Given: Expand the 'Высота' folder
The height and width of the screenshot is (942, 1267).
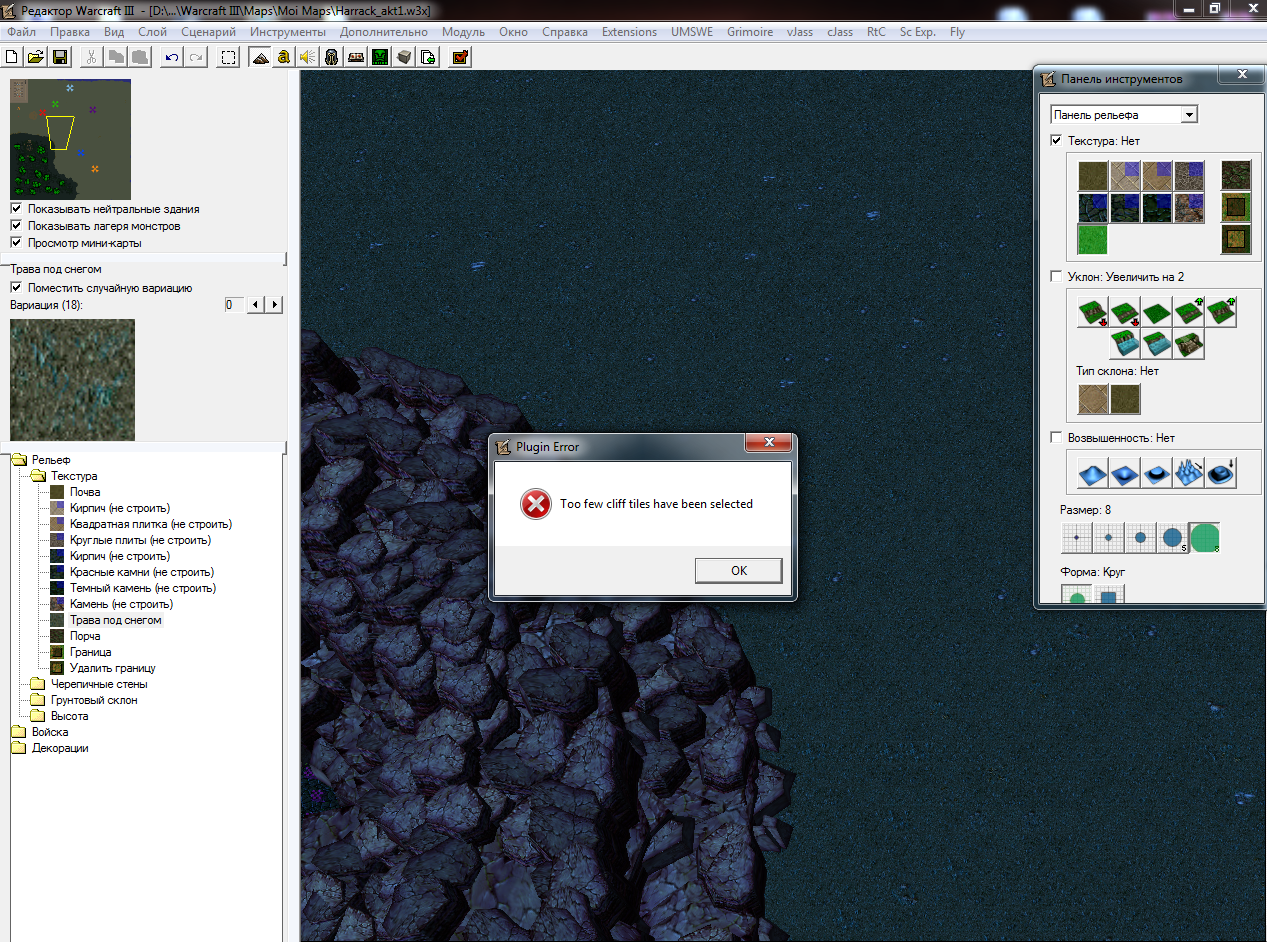Looking at the screenshot, I should 38,716.
